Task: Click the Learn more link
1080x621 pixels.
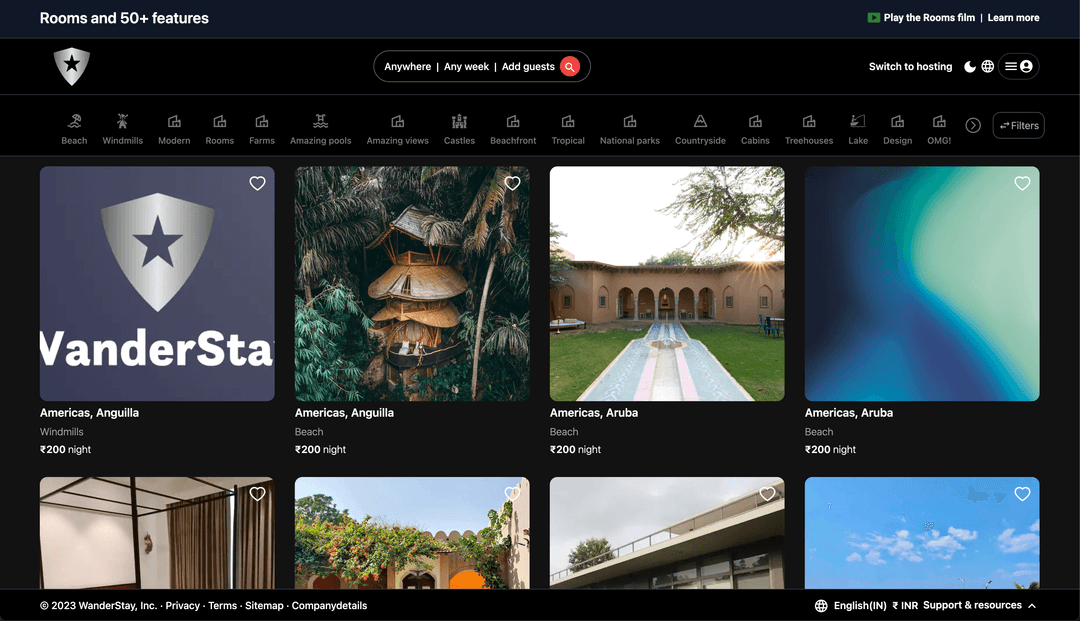Action: 1013,18
